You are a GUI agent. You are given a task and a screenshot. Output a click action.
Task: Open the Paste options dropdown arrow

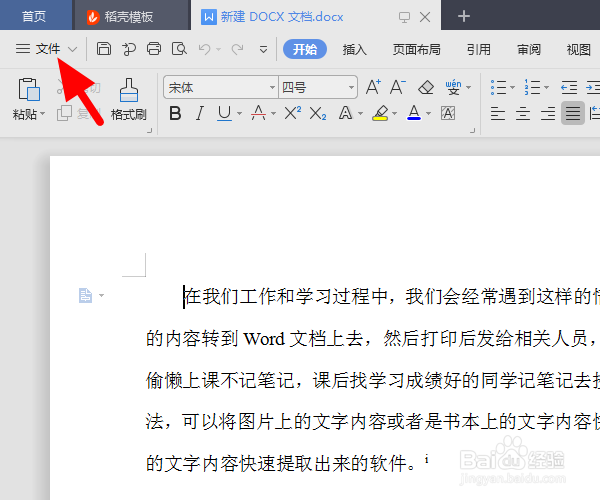tap(42, 114)
